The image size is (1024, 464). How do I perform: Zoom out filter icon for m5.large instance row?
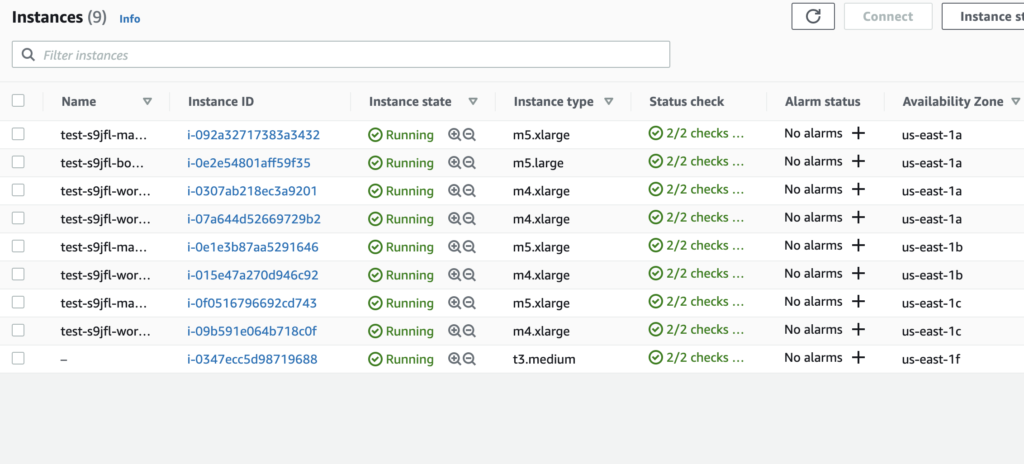(x=469, y=163)
